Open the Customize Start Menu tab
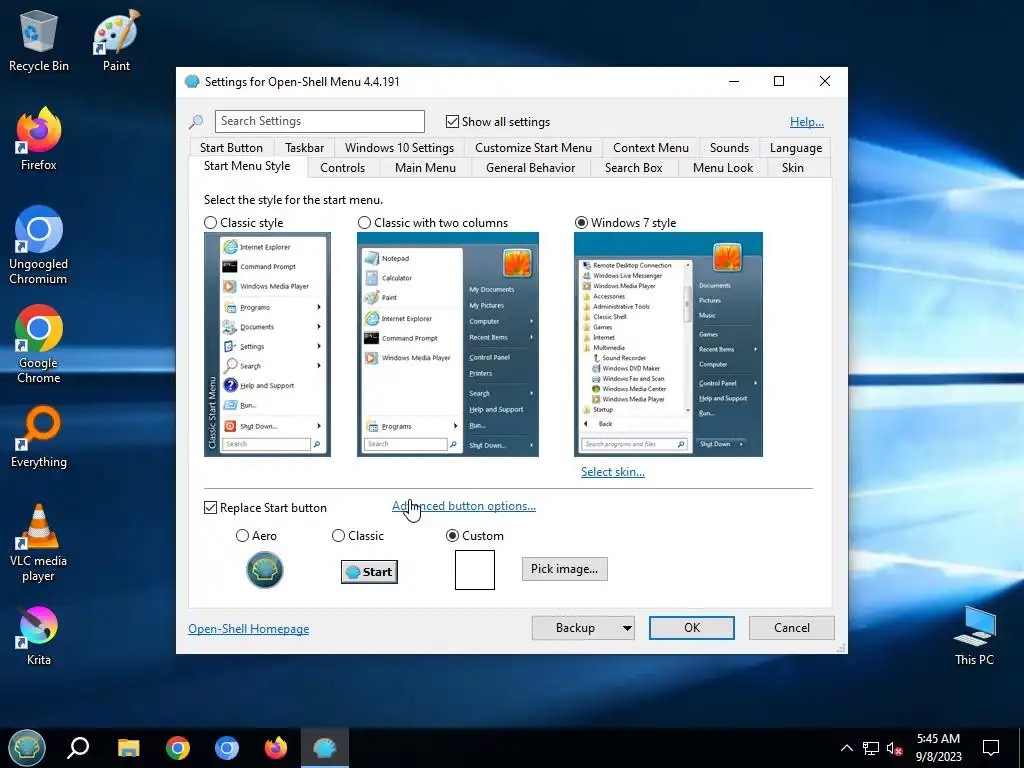 coord(533,148)
